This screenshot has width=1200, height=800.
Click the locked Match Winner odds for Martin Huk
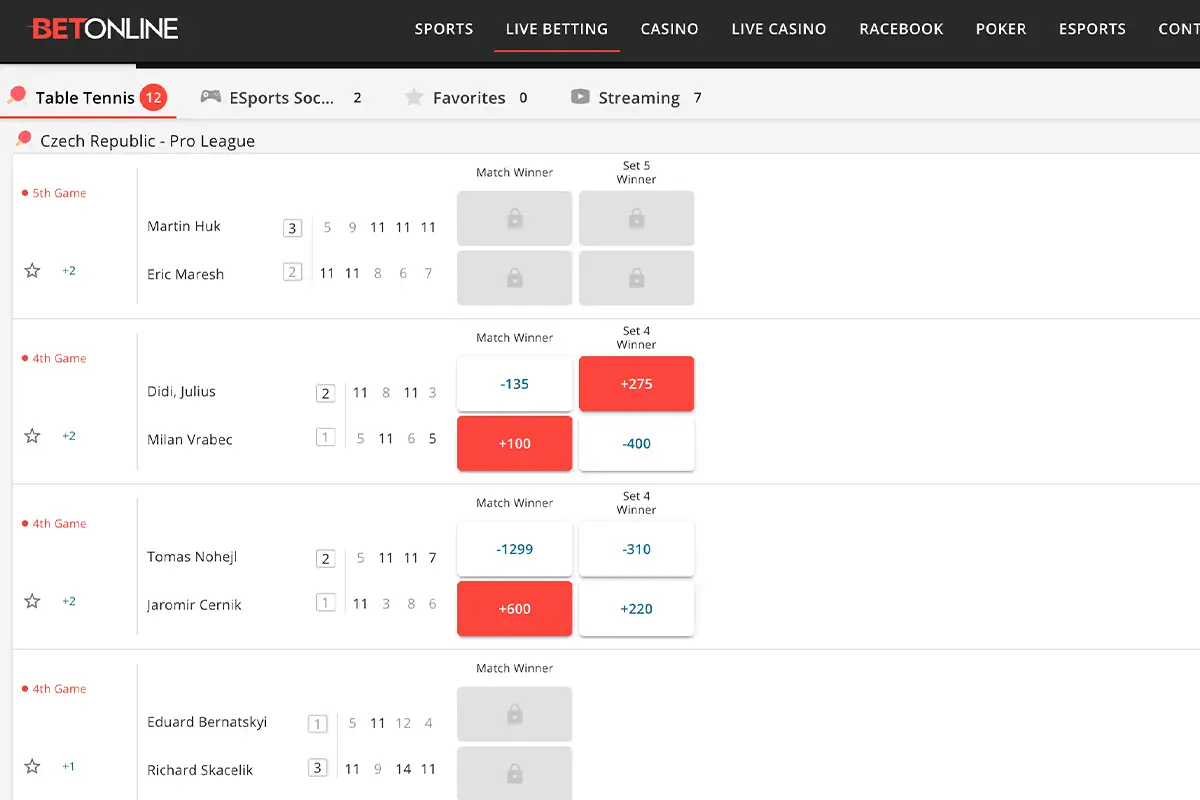pos(514,218)
